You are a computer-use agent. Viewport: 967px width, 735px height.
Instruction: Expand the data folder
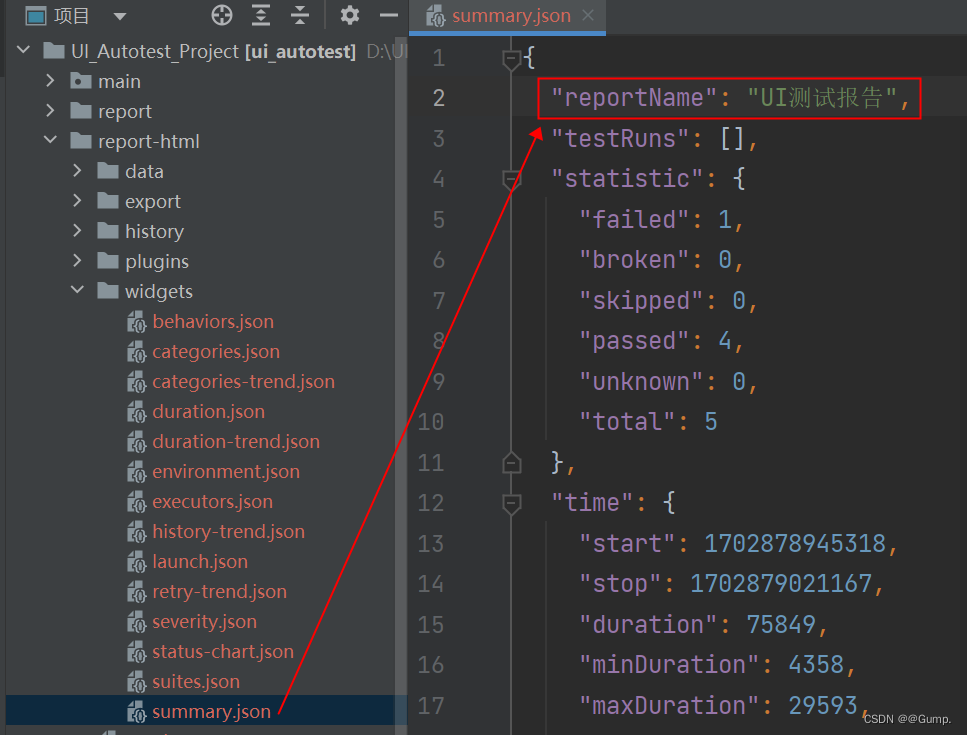coord(77,170)
